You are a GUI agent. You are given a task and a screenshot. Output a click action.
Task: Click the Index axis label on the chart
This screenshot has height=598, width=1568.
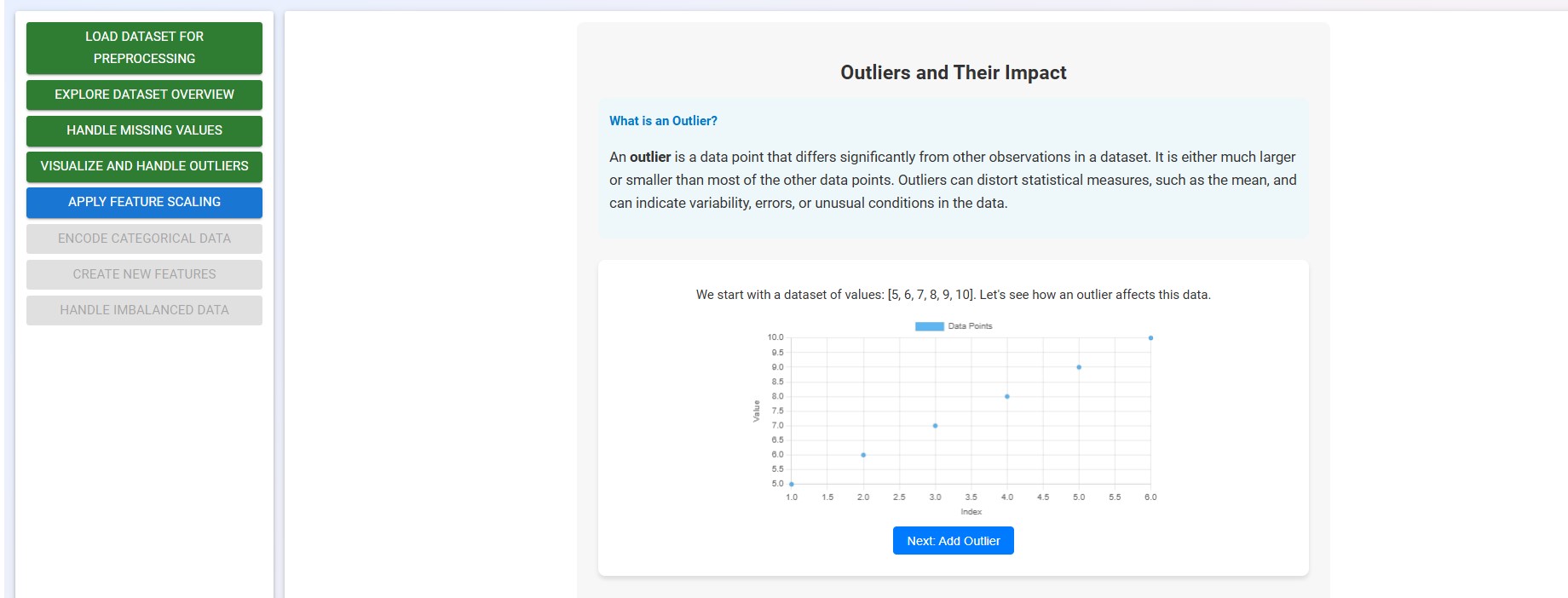(x=971, y=512)
